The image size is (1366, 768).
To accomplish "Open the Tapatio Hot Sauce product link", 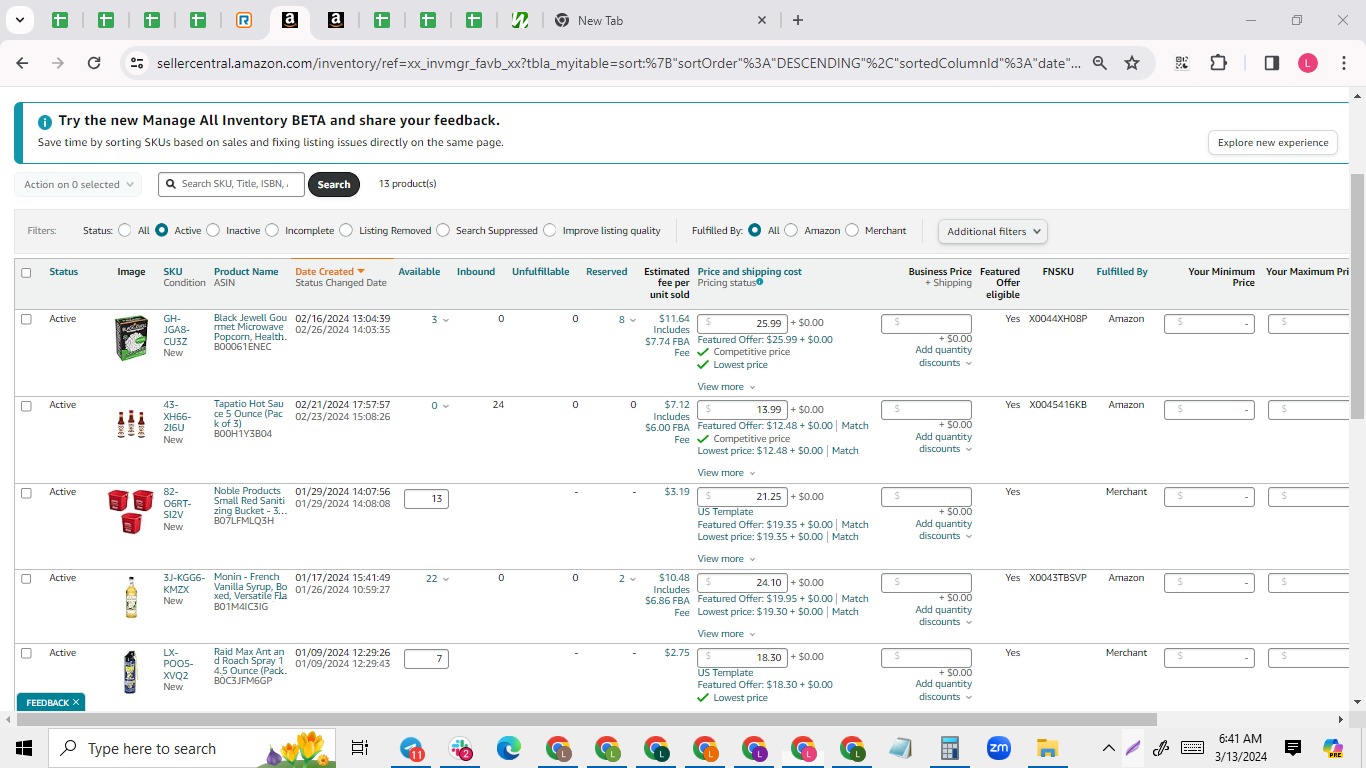I will pyautogui.click(x=249, y=416).
